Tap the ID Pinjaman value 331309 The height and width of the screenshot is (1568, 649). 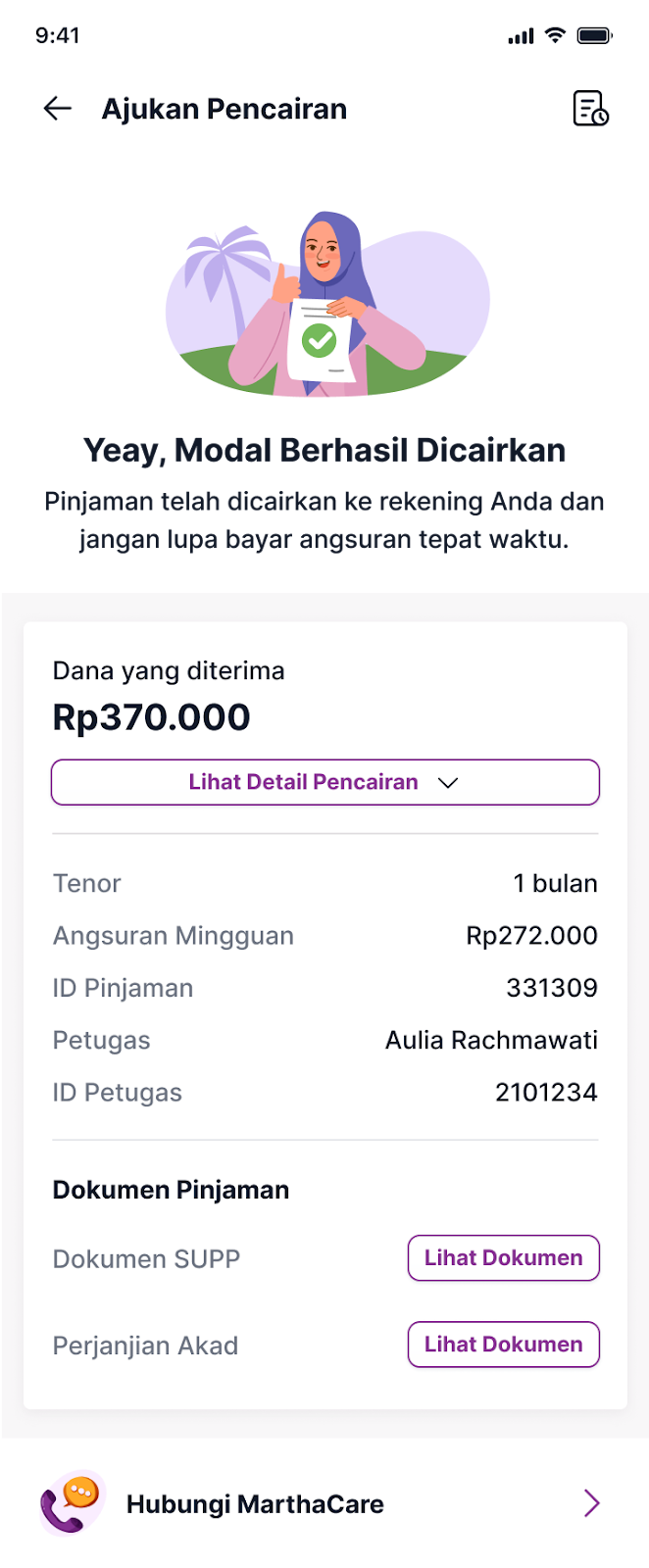point(552,988)
